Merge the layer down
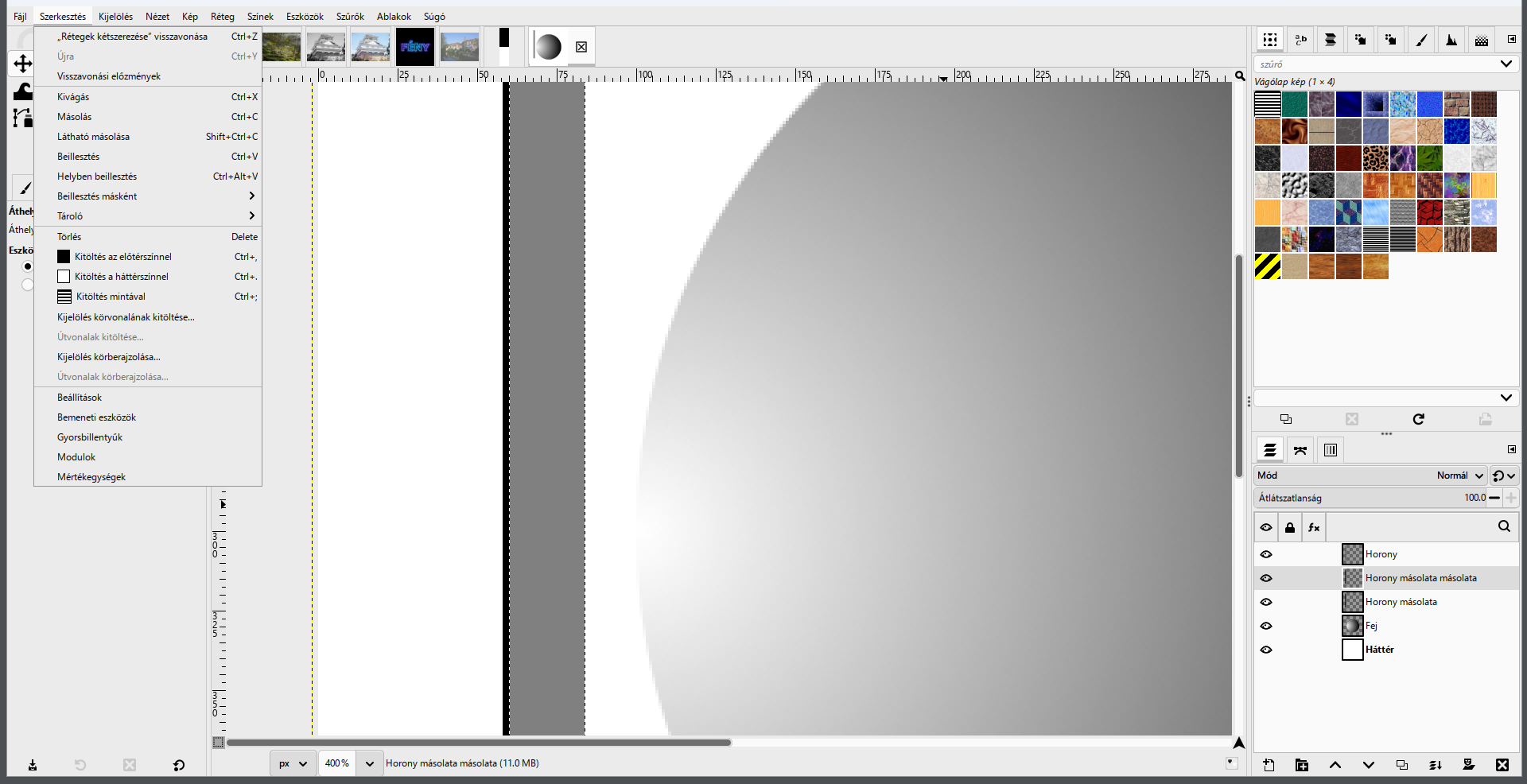Image resolution: width=1527 pixels, height=784 pixels. coord(1436,765)
